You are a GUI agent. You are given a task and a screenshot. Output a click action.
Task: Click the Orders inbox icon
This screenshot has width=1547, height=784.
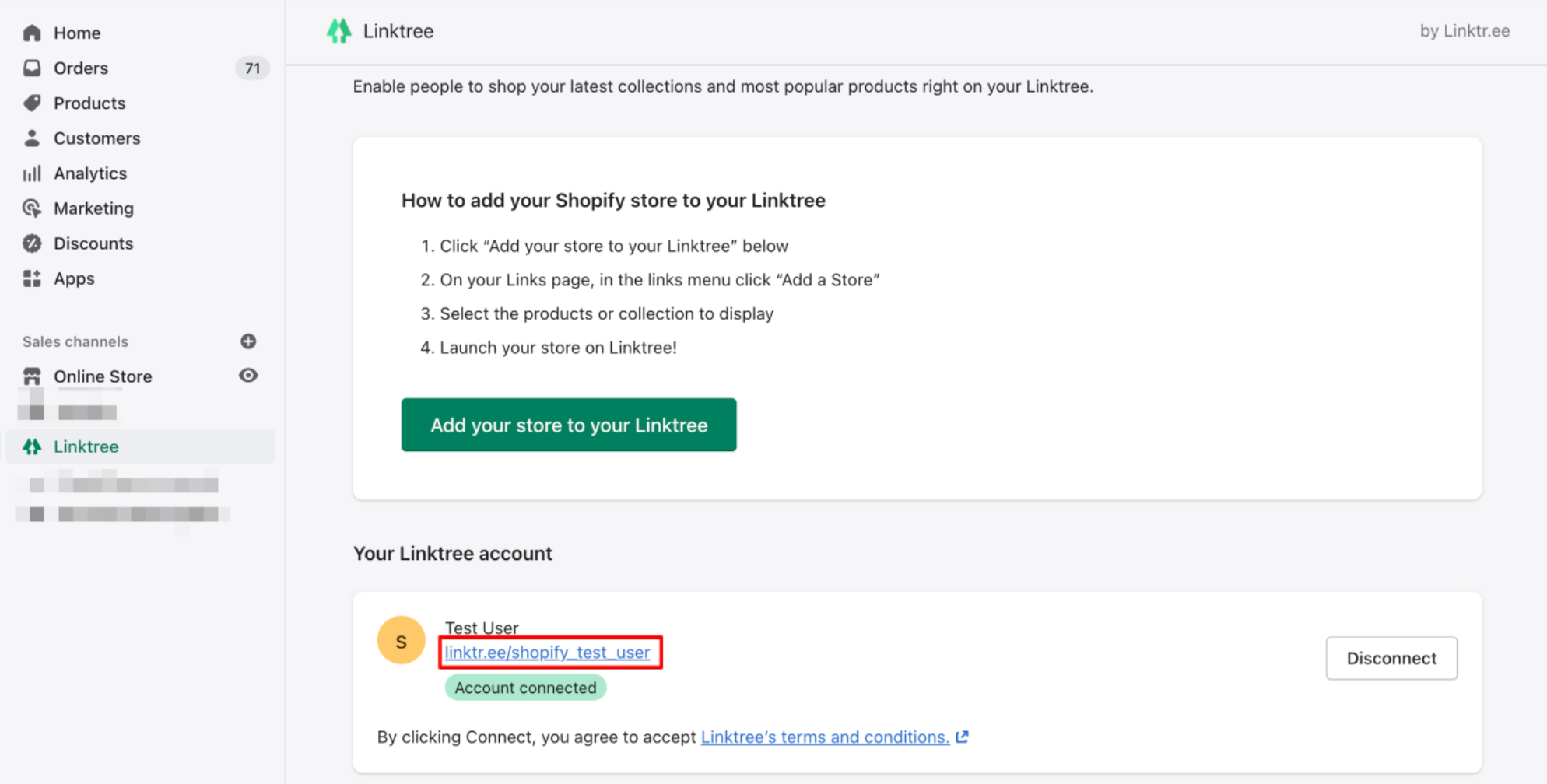32,68
